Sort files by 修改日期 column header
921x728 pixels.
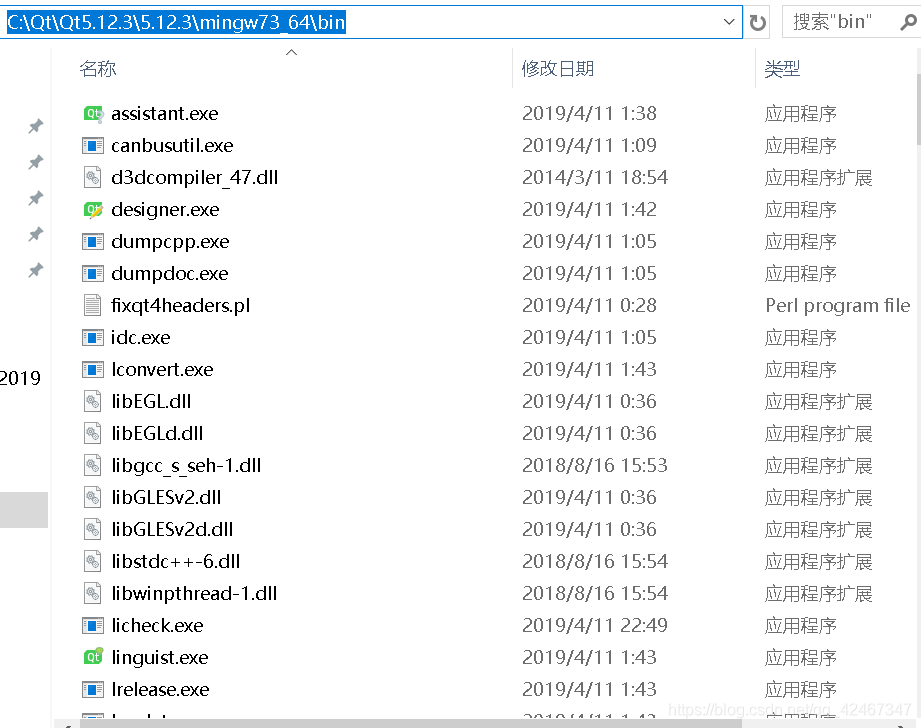(557, 69)
